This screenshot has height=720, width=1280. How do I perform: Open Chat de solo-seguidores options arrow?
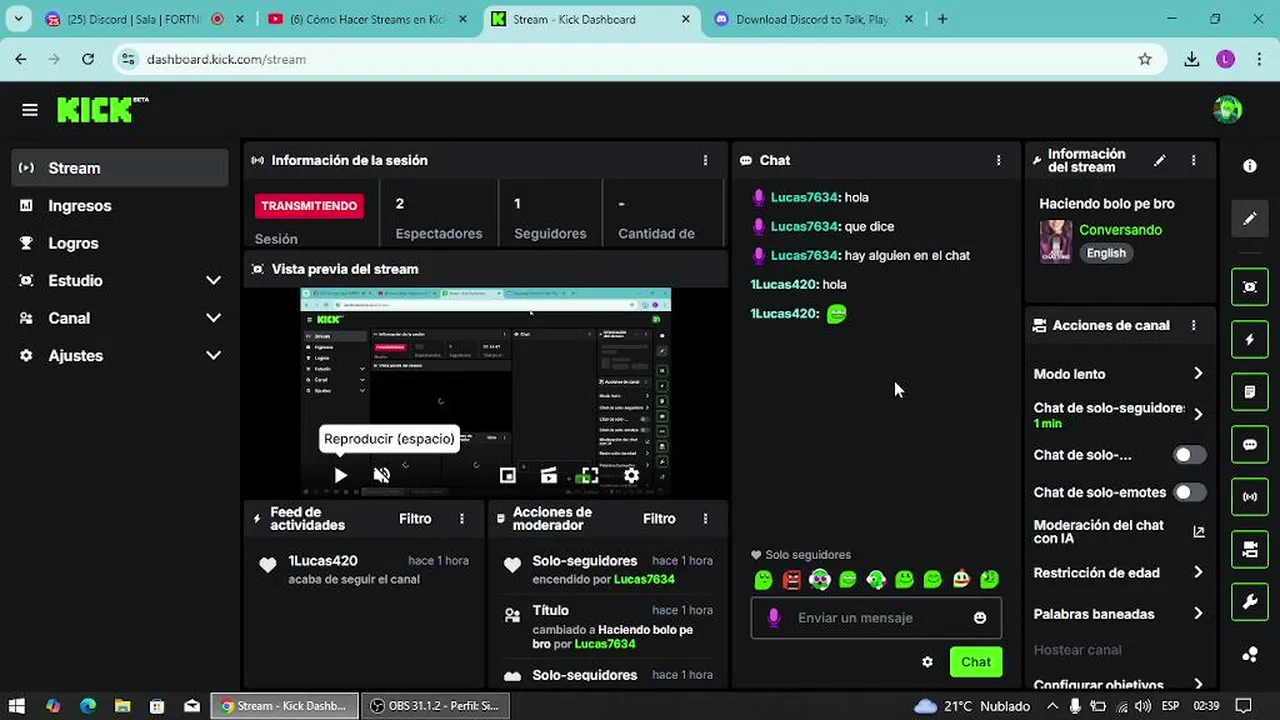[1198, 414]
